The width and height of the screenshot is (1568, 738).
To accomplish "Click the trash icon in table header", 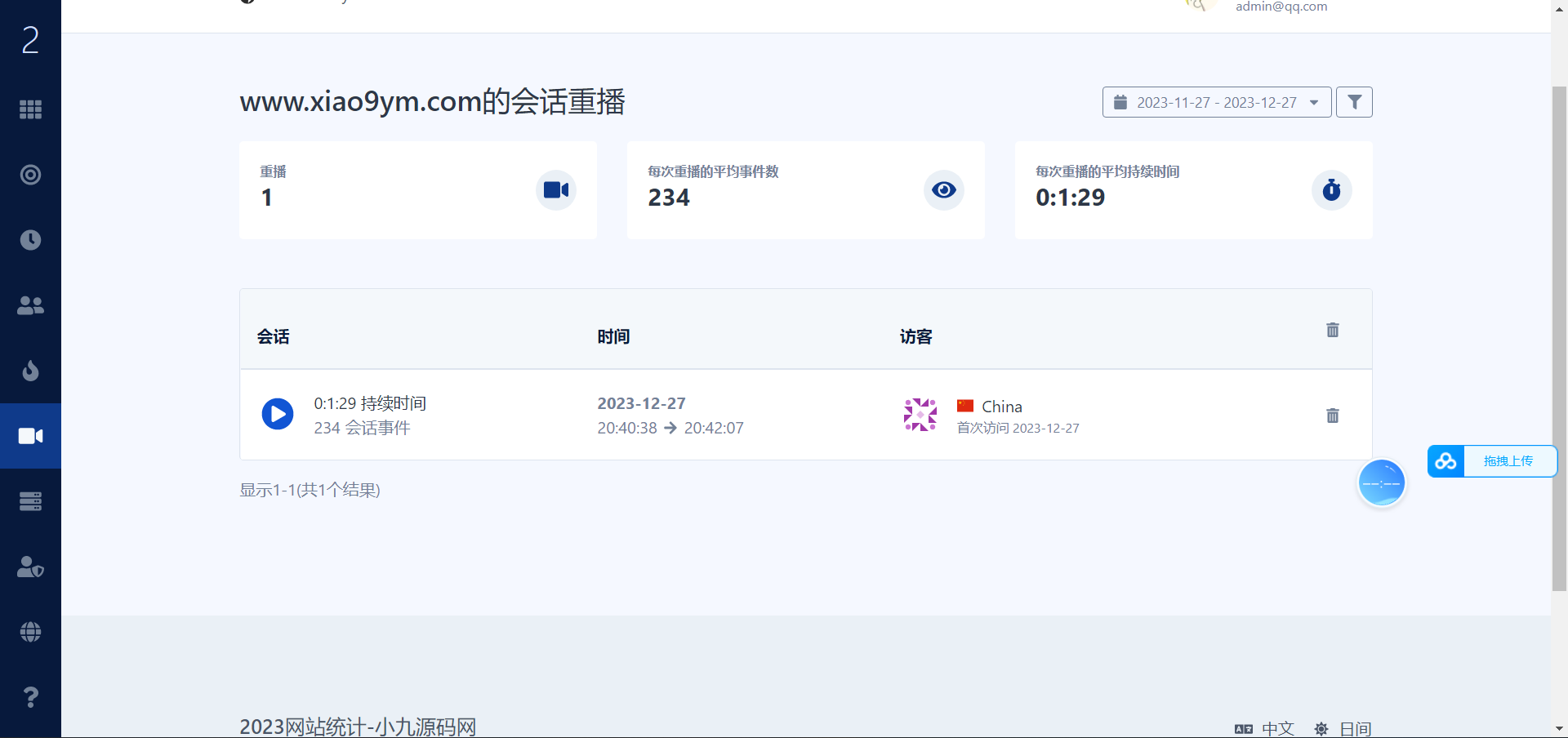I will click(1333, 330).
